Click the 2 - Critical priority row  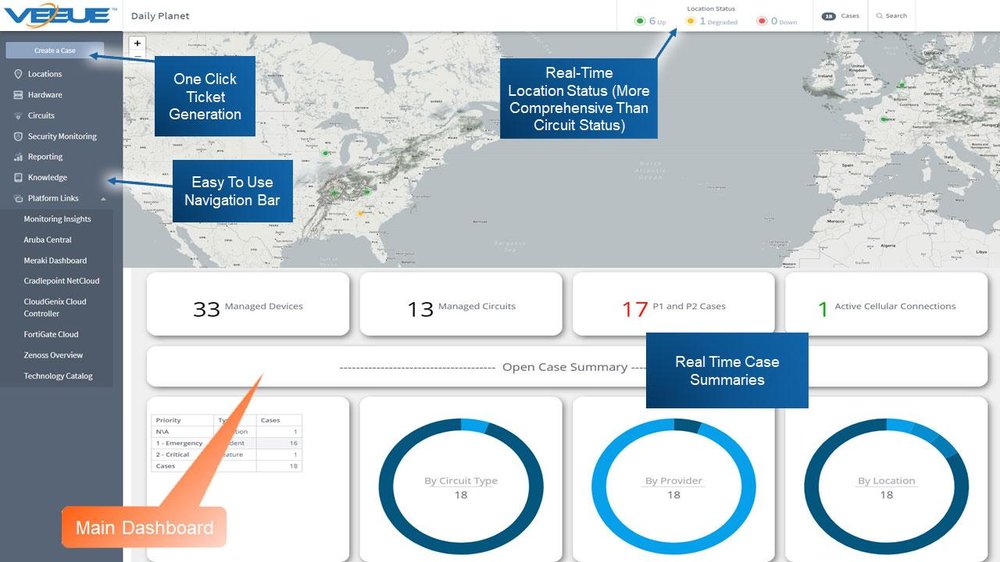226,454
